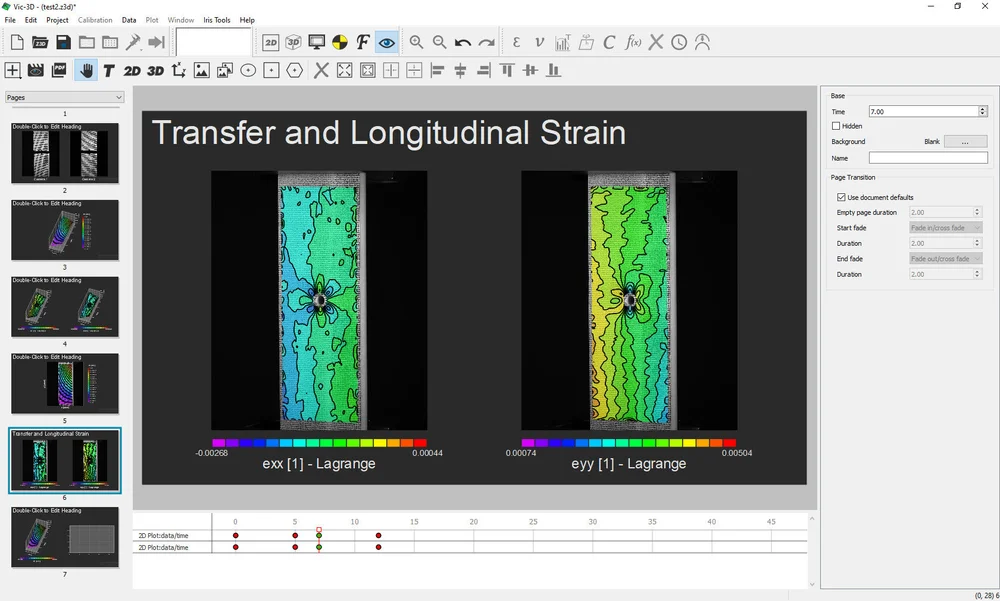Uncheck Use document defaults
This screenshot has width=1000, height=601.
[x=841, y=197]
